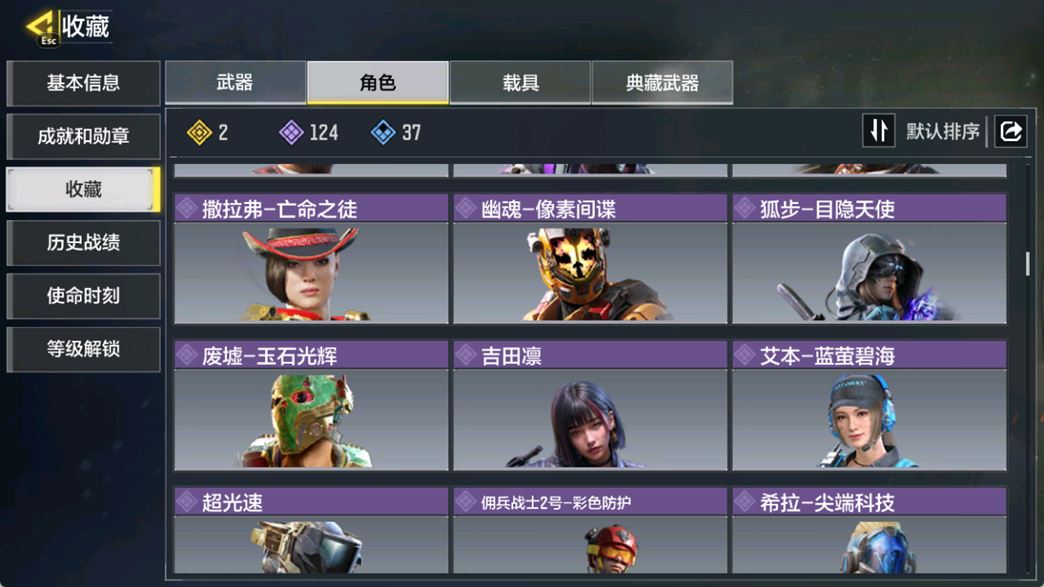Click the rarity diamond on 吉田凛 card
1044x587 pixels.
465,355
